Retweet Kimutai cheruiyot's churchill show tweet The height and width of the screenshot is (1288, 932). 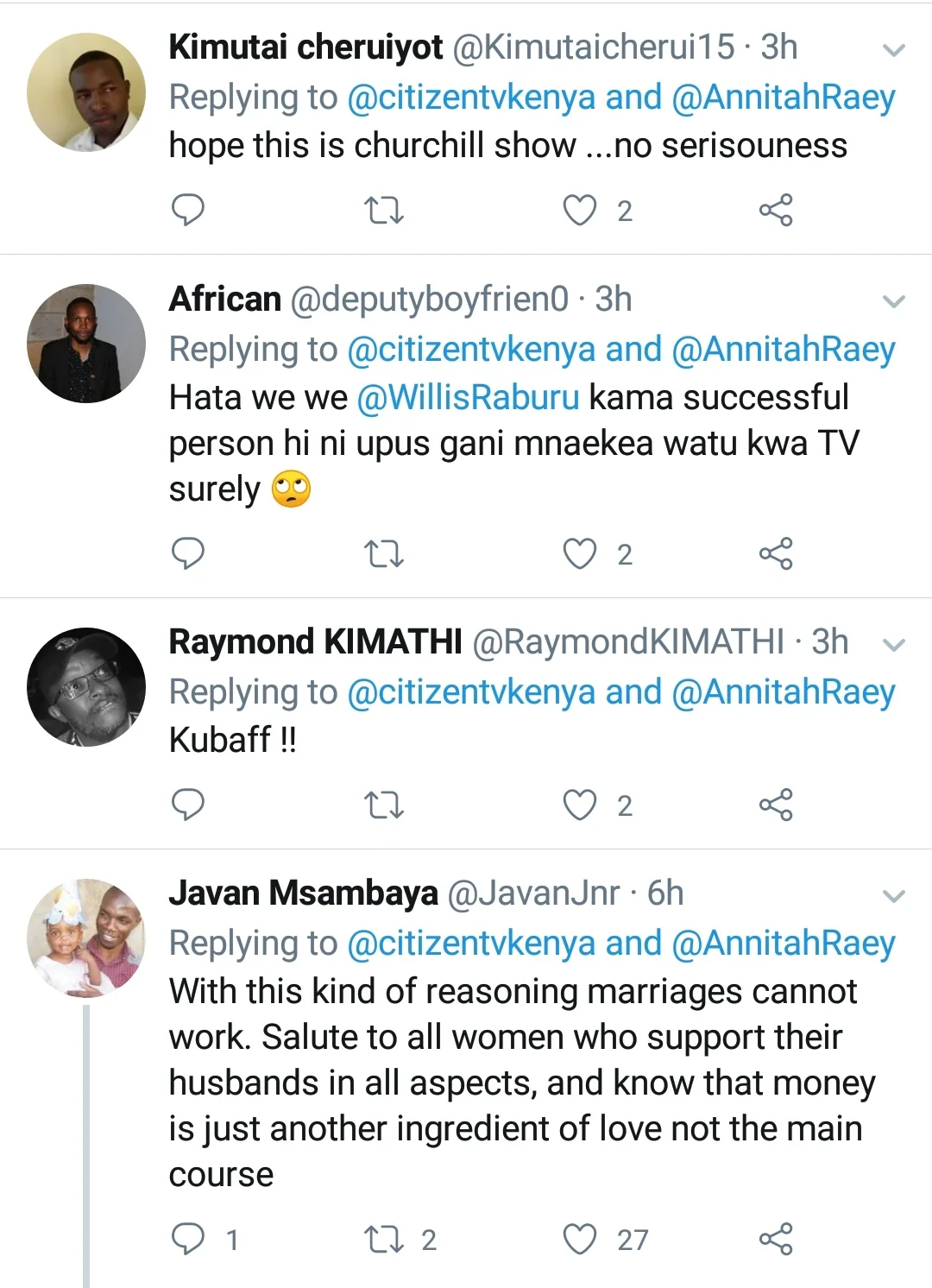click(384, 211)
